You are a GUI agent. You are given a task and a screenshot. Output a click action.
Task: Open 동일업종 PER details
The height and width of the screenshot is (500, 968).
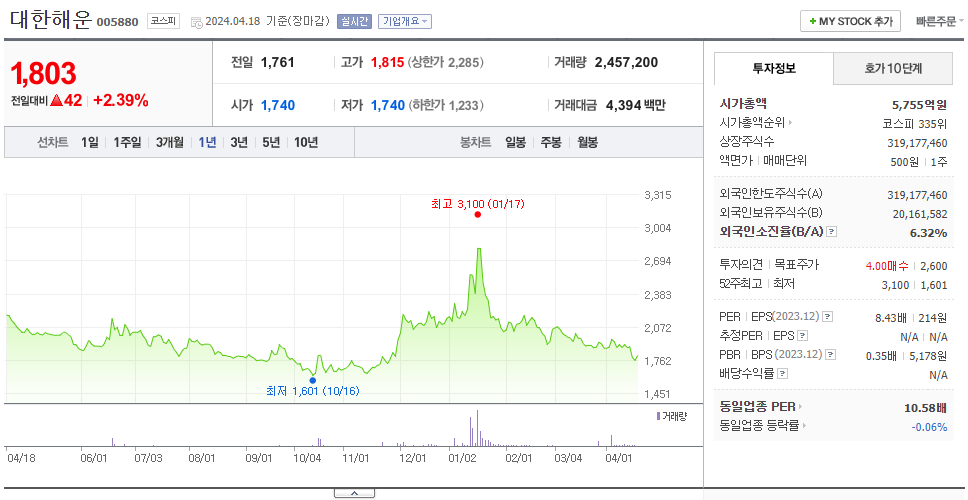coord(761,407)
